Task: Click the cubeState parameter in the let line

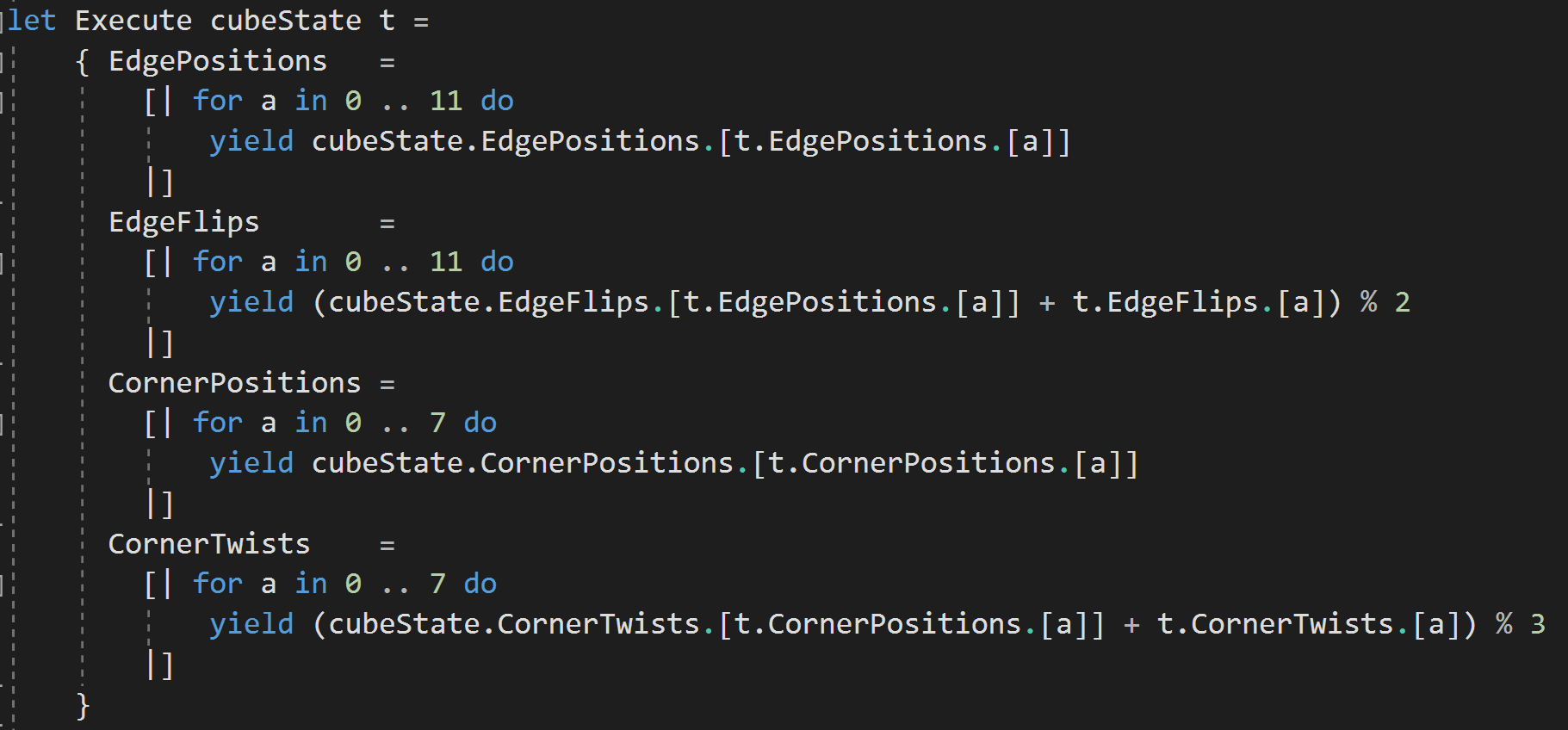Action: click(x=285, y=20)
